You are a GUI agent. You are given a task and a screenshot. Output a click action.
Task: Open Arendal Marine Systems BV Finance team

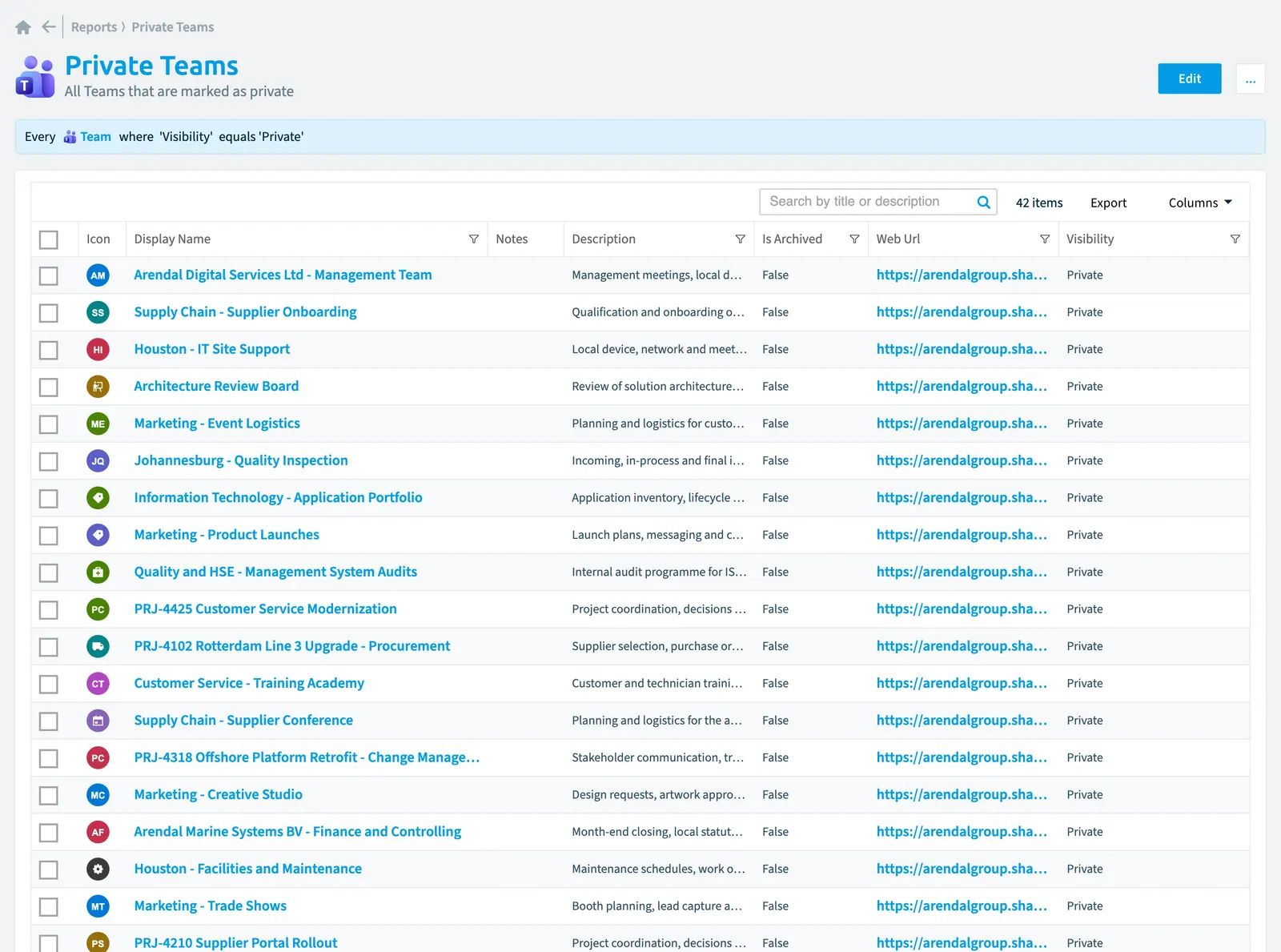click(x=298, y=832)
